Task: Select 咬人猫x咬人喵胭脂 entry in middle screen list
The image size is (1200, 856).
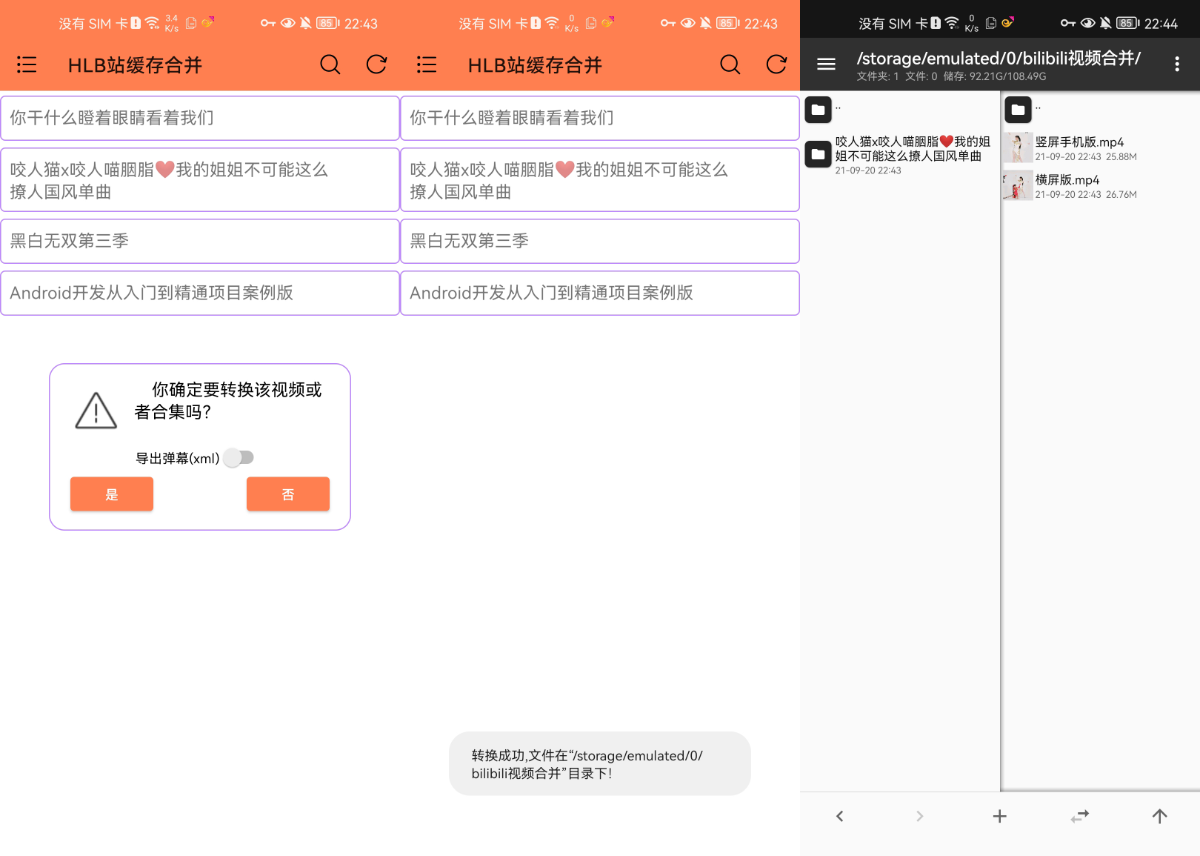Action: 600,180
